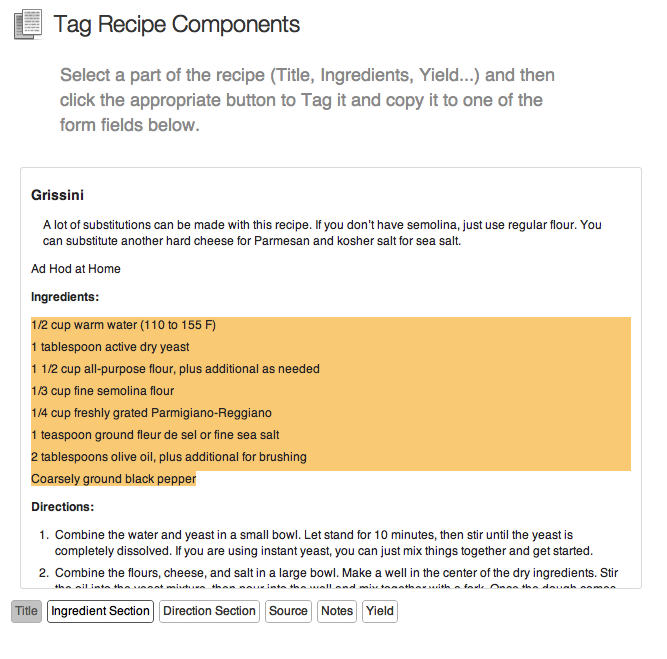Click the Directions heading in recipe

(63, 507)
